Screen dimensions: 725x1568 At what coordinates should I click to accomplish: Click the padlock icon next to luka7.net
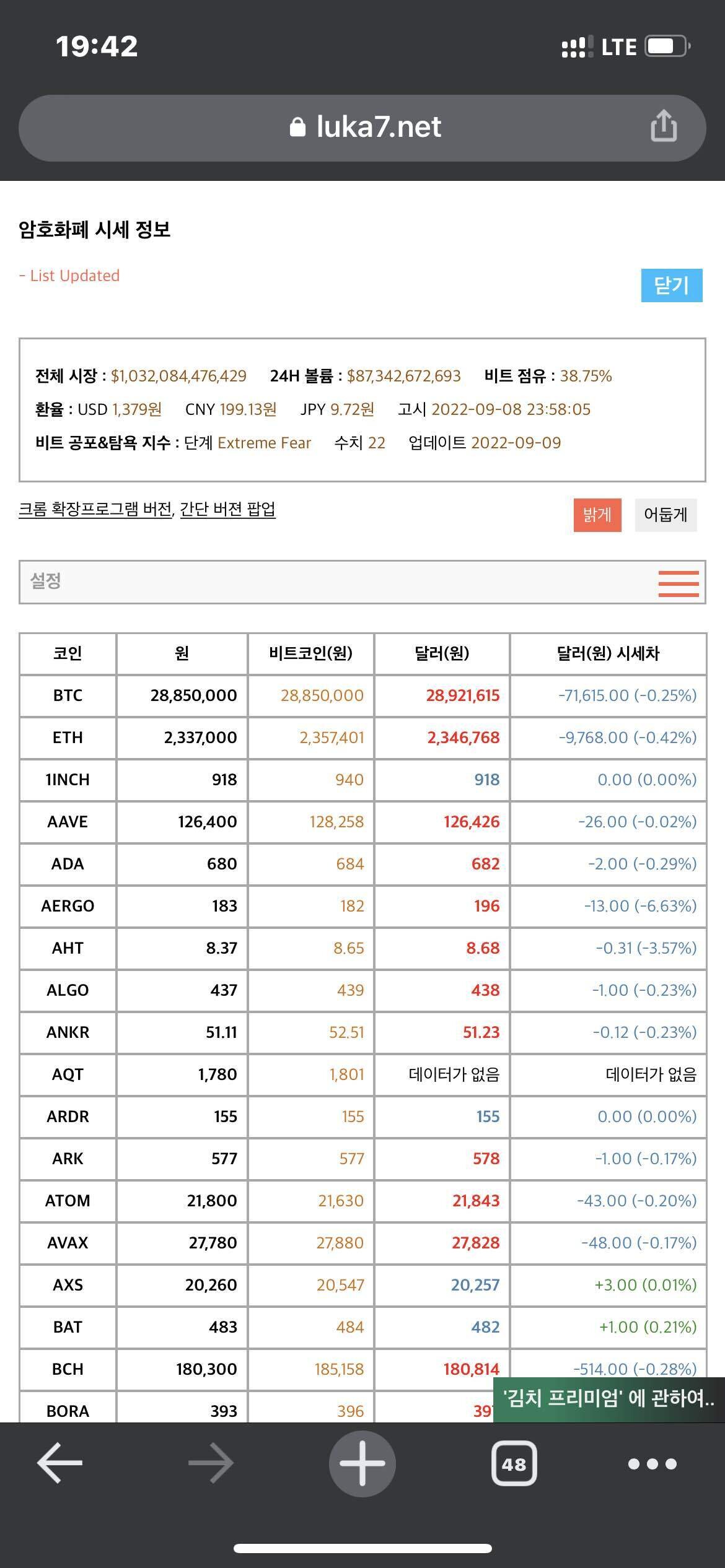pos(299,126)
